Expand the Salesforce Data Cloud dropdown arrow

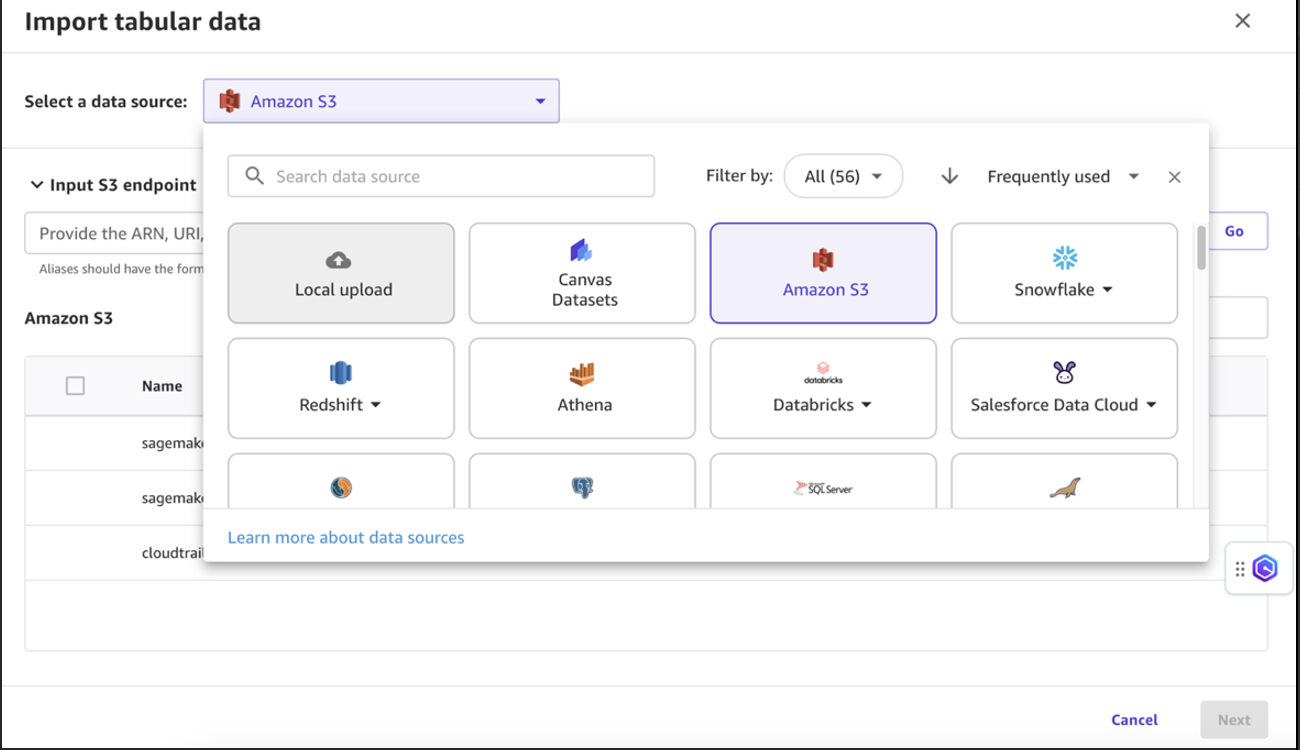(1151, 405)
